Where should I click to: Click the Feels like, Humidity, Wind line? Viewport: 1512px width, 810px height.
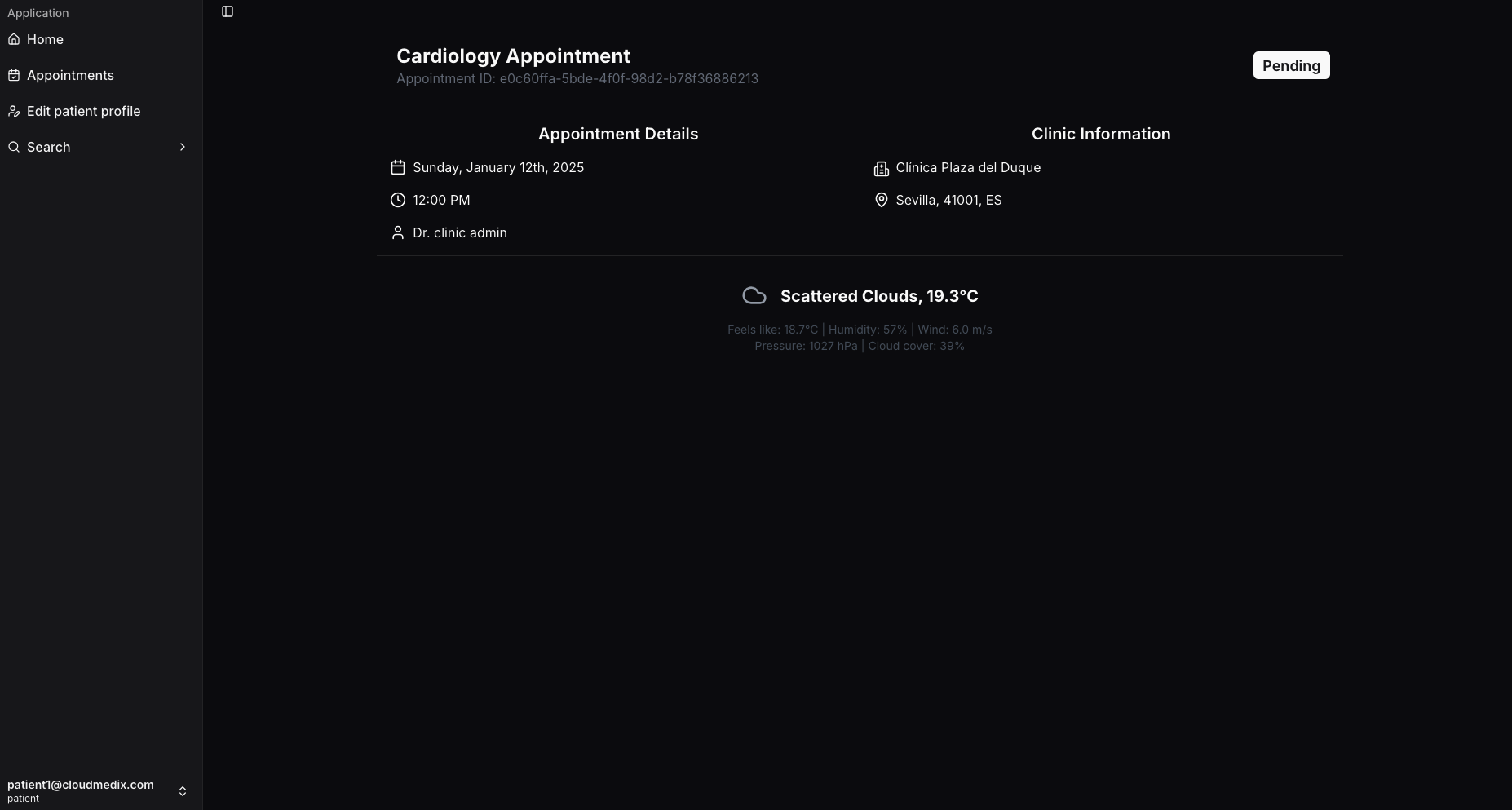click(860, 330)
